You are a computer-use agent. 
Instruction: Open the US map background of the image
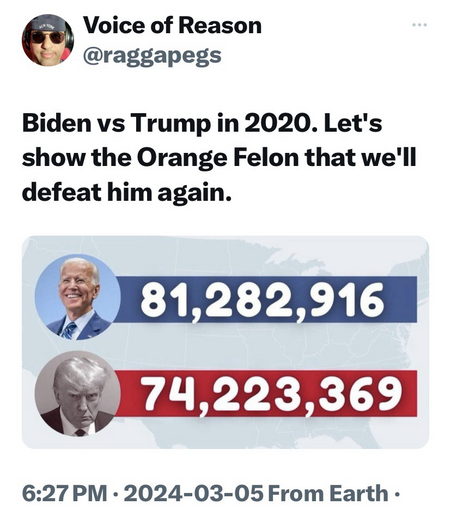[x=225, y=342]
